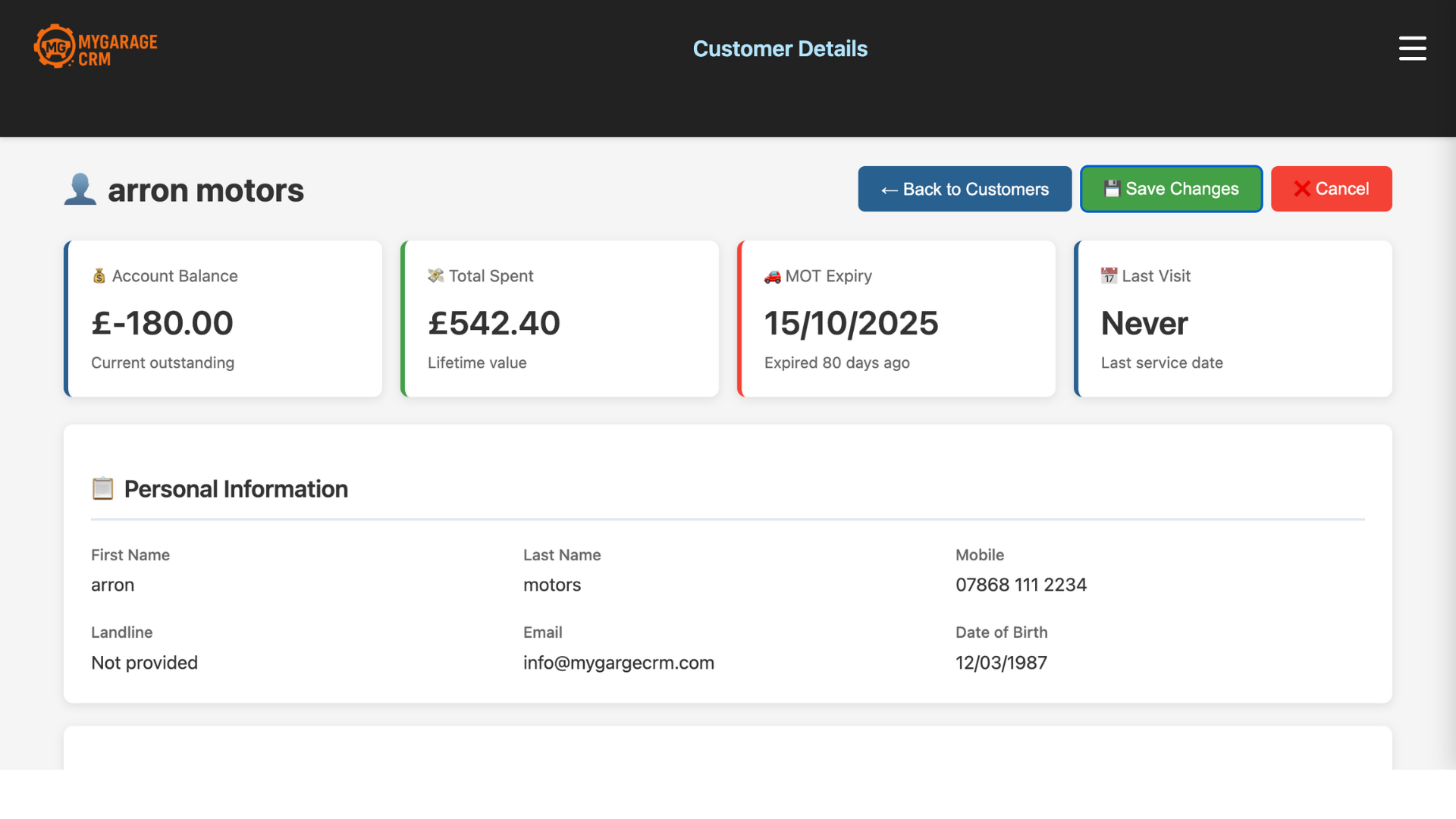Select the mobile number 07868 111 2234

(1021, 585)
